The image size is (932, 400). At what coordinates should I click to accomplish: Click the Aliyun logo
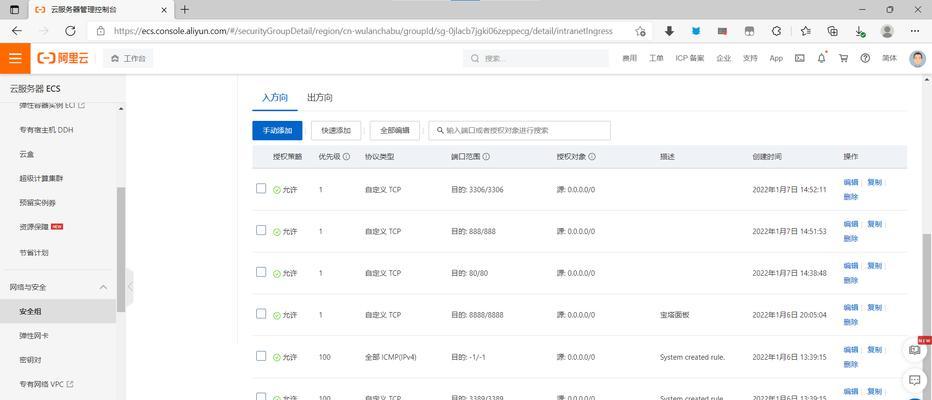coord(63,58)
